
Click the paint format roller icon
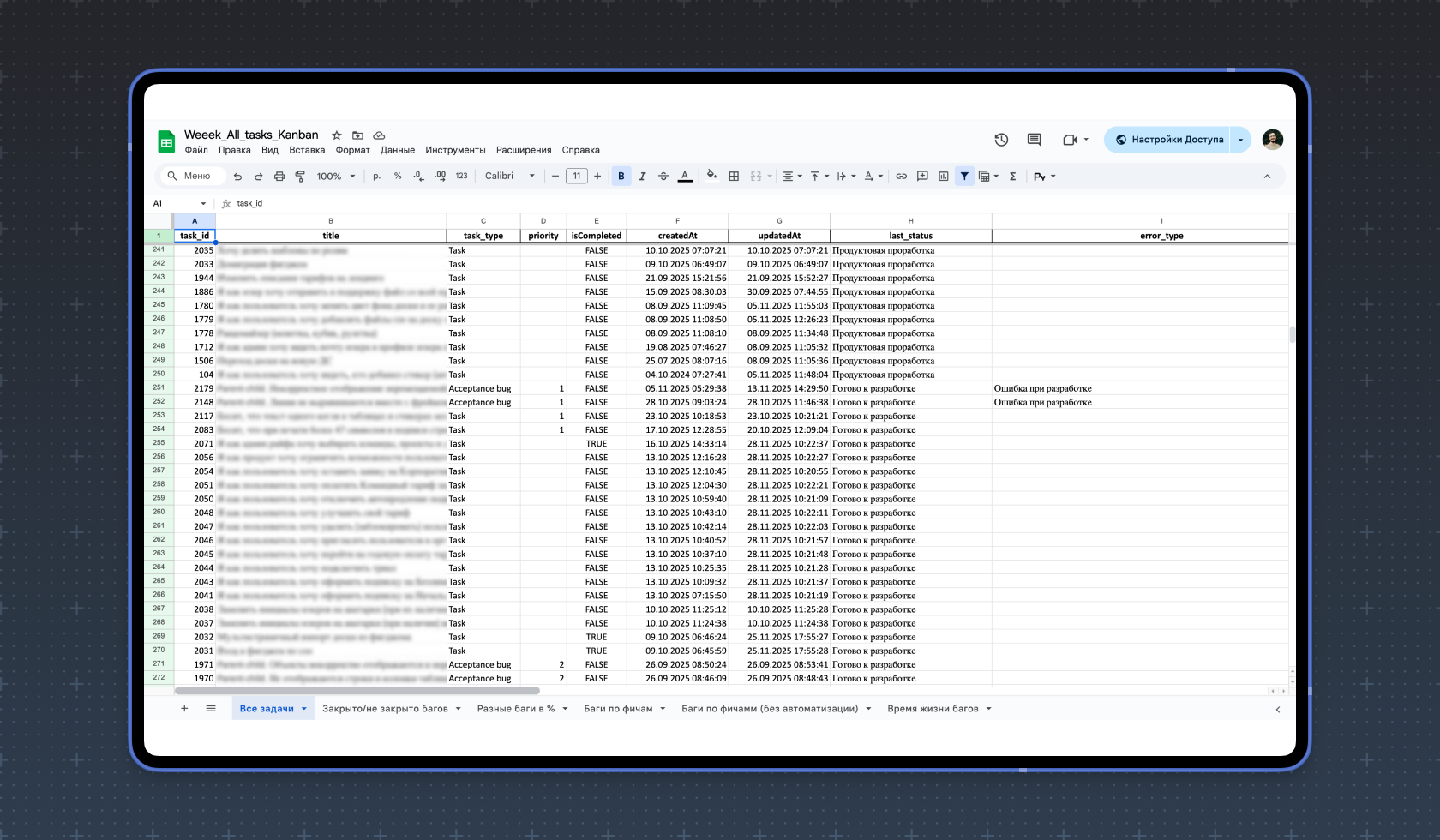pyautogui.click(x=300, y=177)
